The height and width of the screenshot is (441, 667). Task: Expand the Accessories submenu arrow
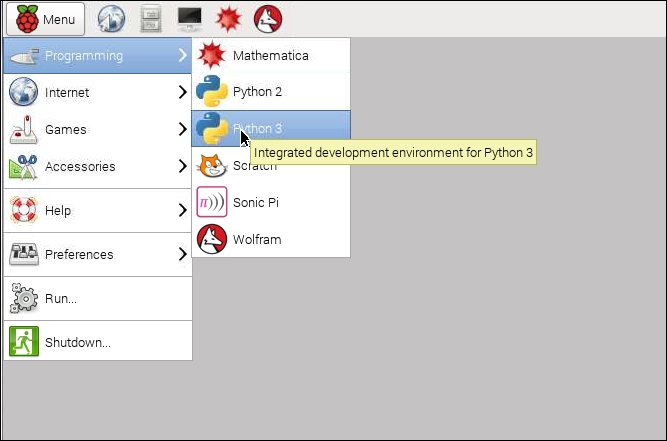coord(182,166)
